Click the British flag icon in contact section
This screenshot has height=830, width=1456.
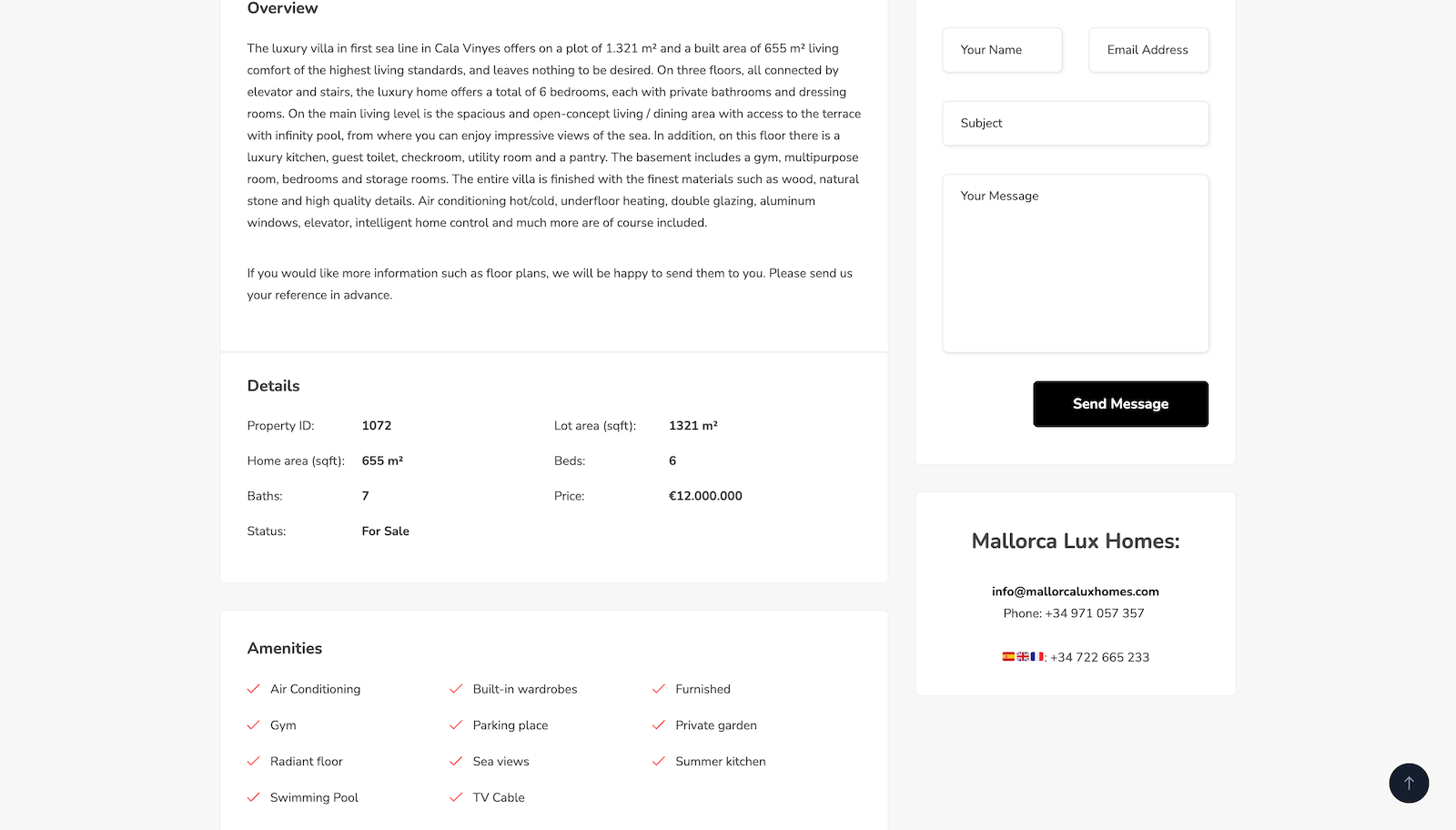[1021, 656]
